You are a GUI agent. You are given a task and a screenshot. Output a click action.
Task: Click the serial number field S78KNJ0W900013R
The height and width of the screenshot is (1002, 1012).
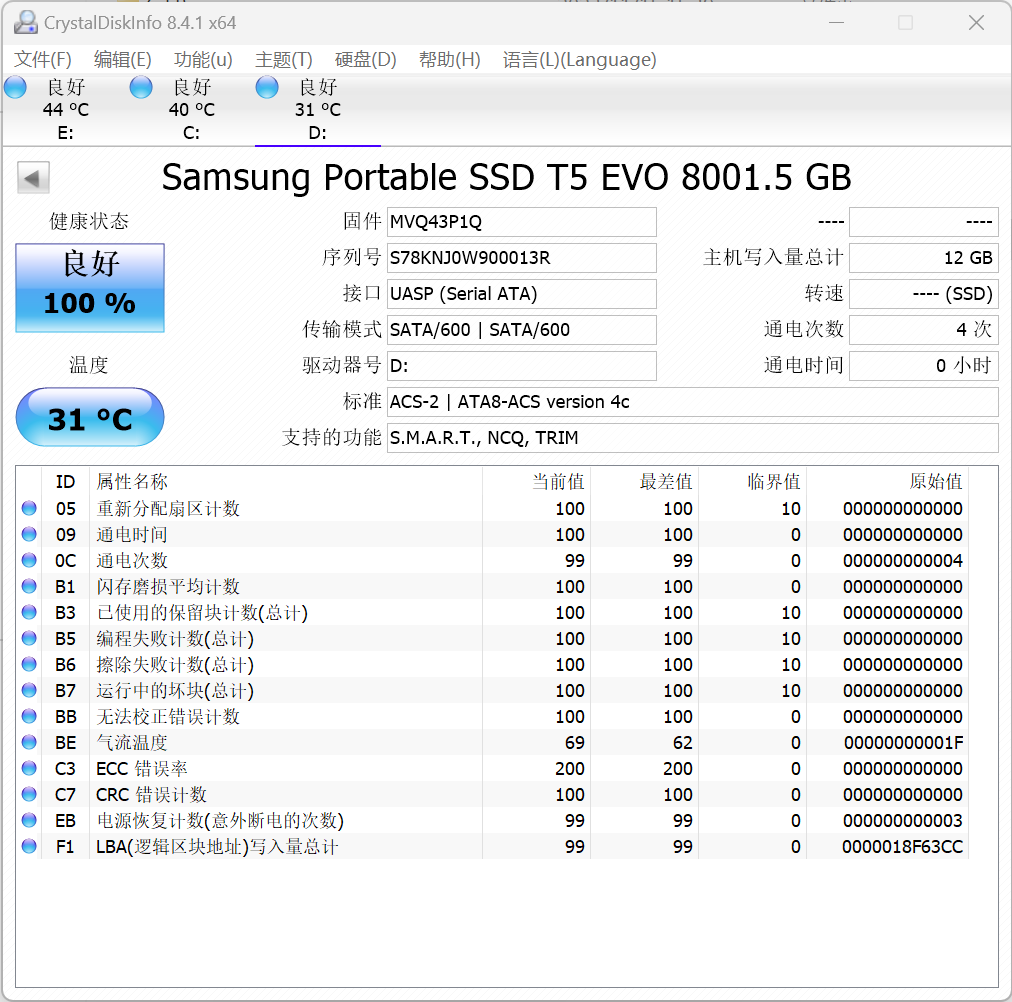521,258
